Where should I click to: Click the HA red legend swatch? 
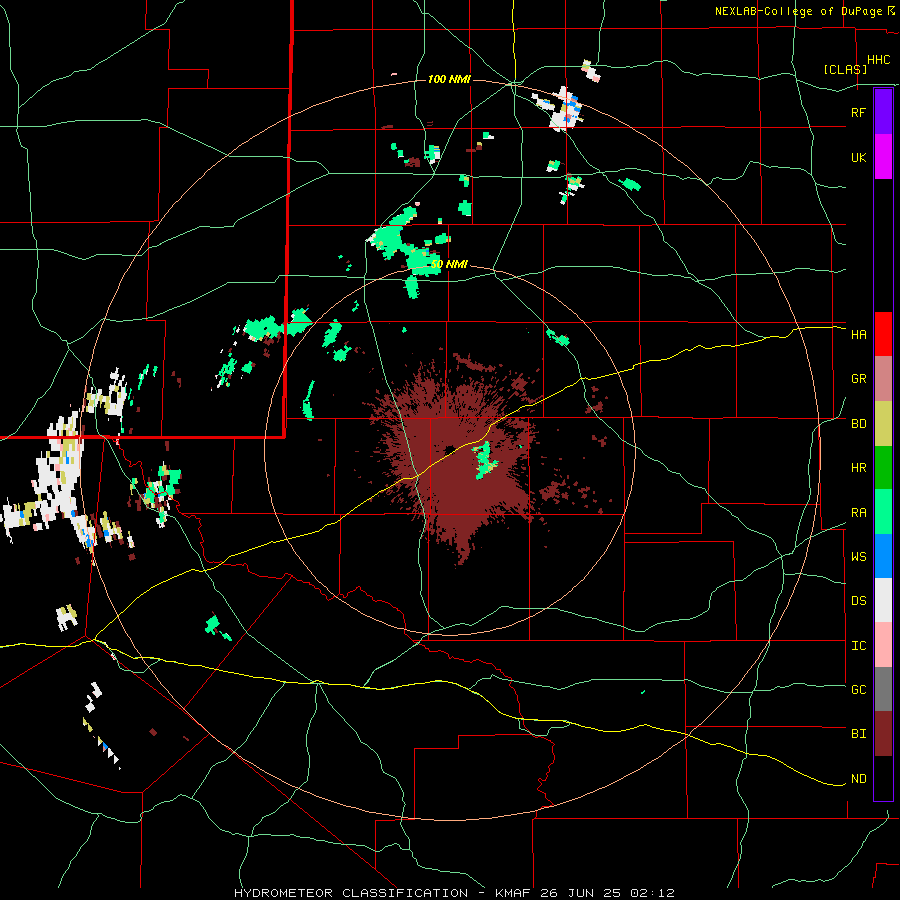[x=883, y=334]
